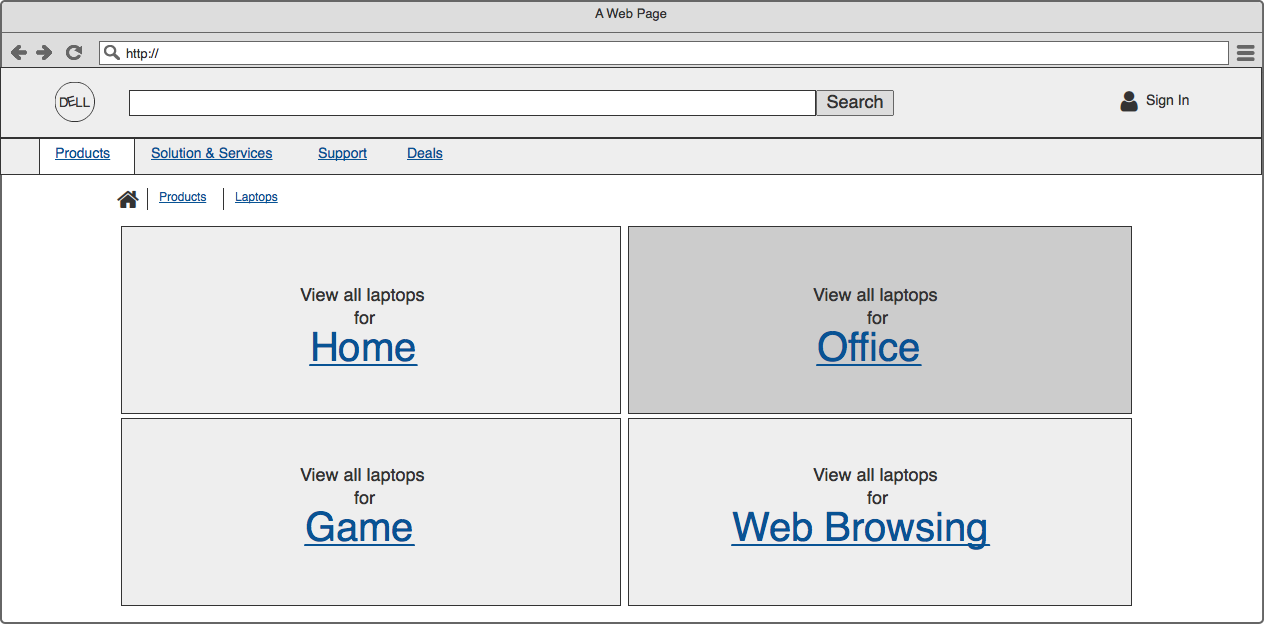
Task: Open the Support menu item
Action: point(342,153)
